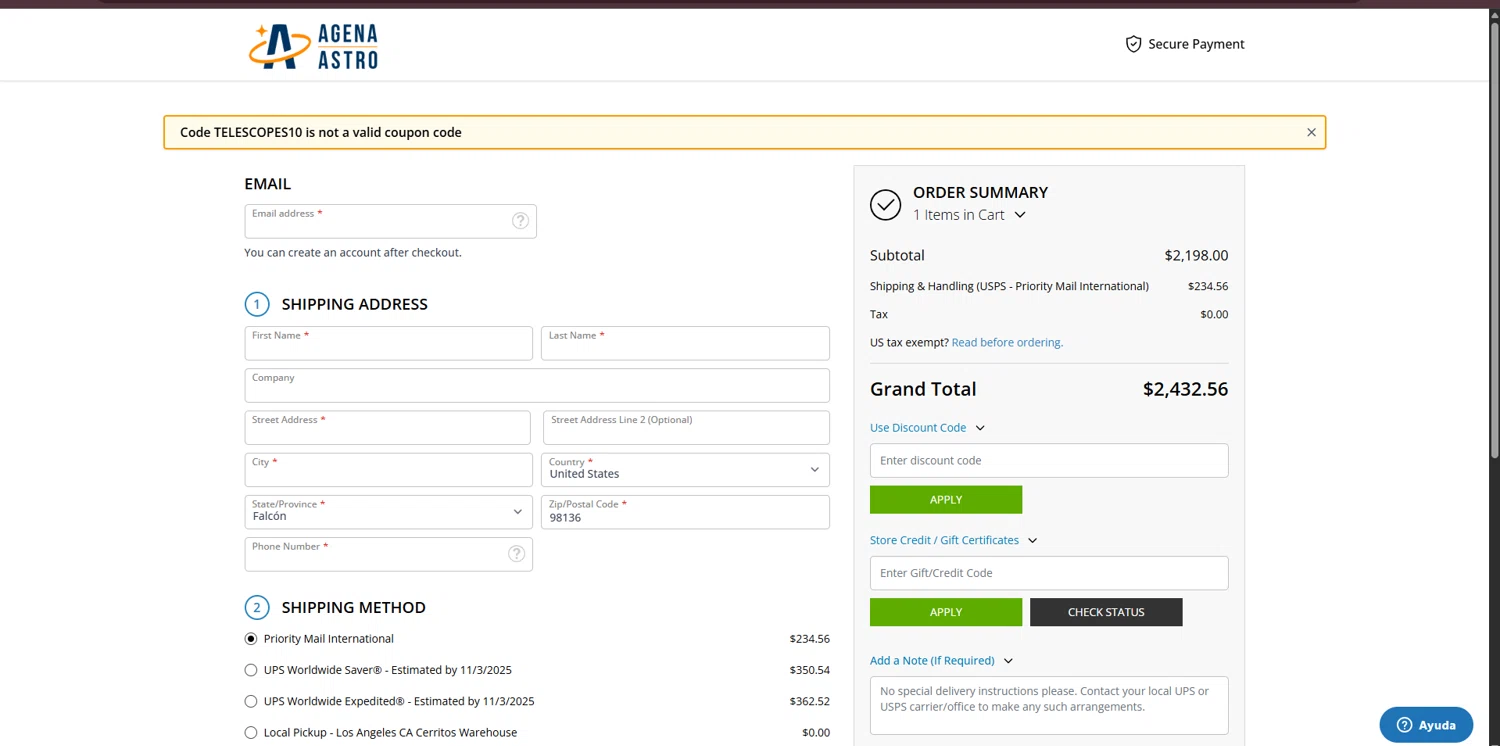Click the Secure Payment shield icon
Viewport: 1500px width, 746px height.
[x=1133, y=44]
